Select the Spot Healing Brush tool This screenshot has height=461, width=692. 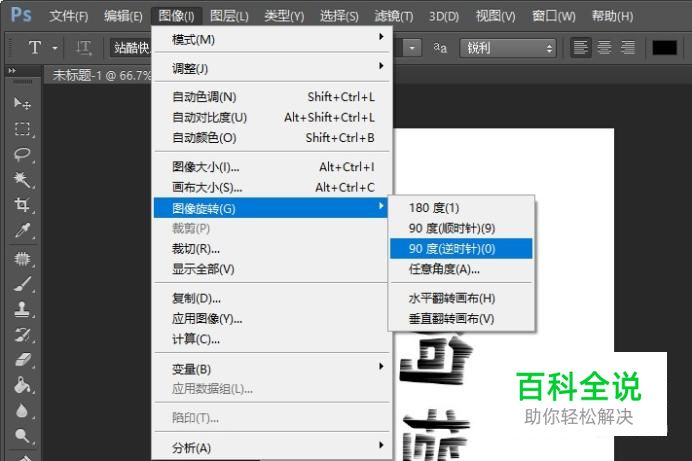point(22,259)
